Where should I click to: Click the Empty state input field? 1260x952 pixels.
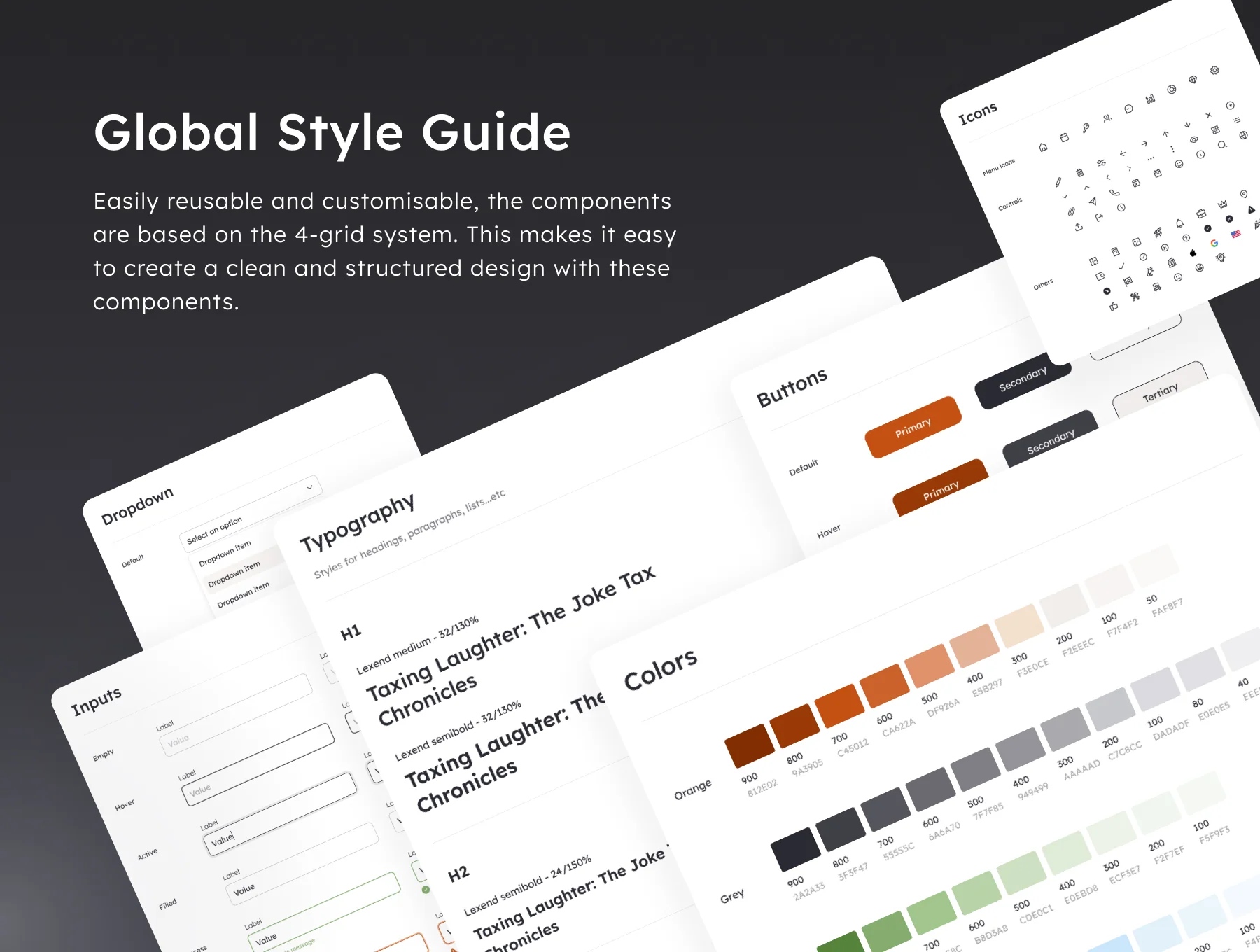pyautogui.click(x=236, y=716)
